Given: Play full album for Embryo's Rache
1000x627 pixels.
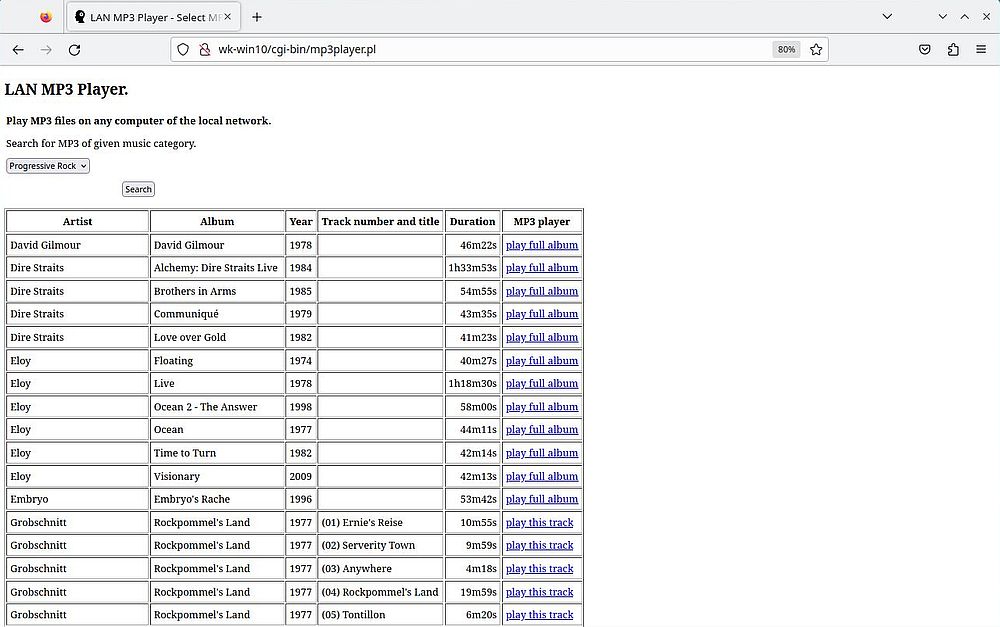Looking at the screenshot, I should [541, 499].
